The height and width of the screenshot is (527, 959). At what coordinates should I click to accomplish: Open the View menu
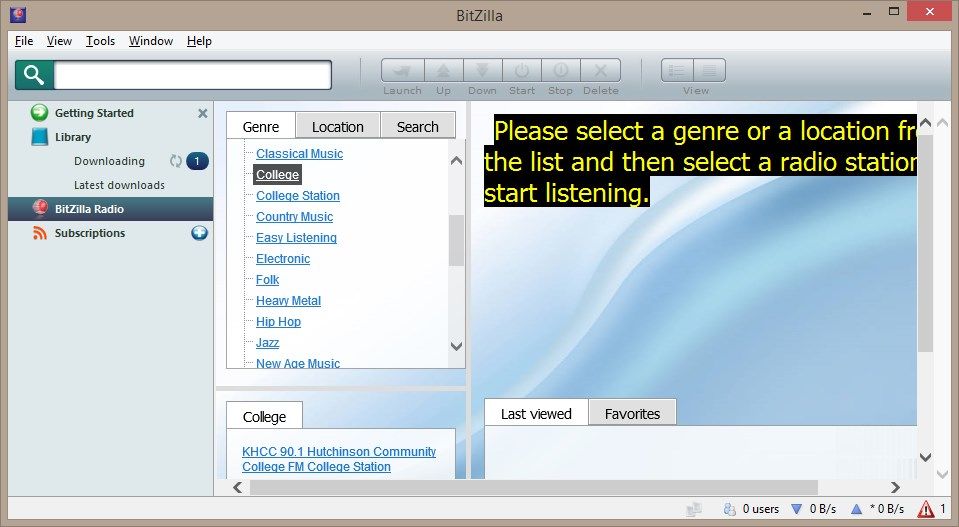(x=59, y=41)
